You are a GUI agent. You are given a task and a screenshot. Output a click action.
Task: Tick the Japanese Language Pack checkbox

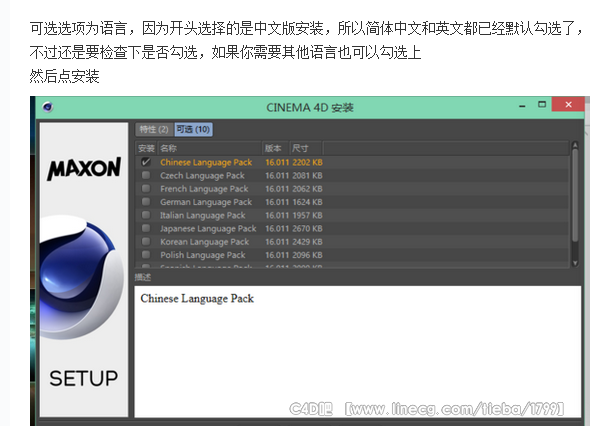tap(146, 228)
